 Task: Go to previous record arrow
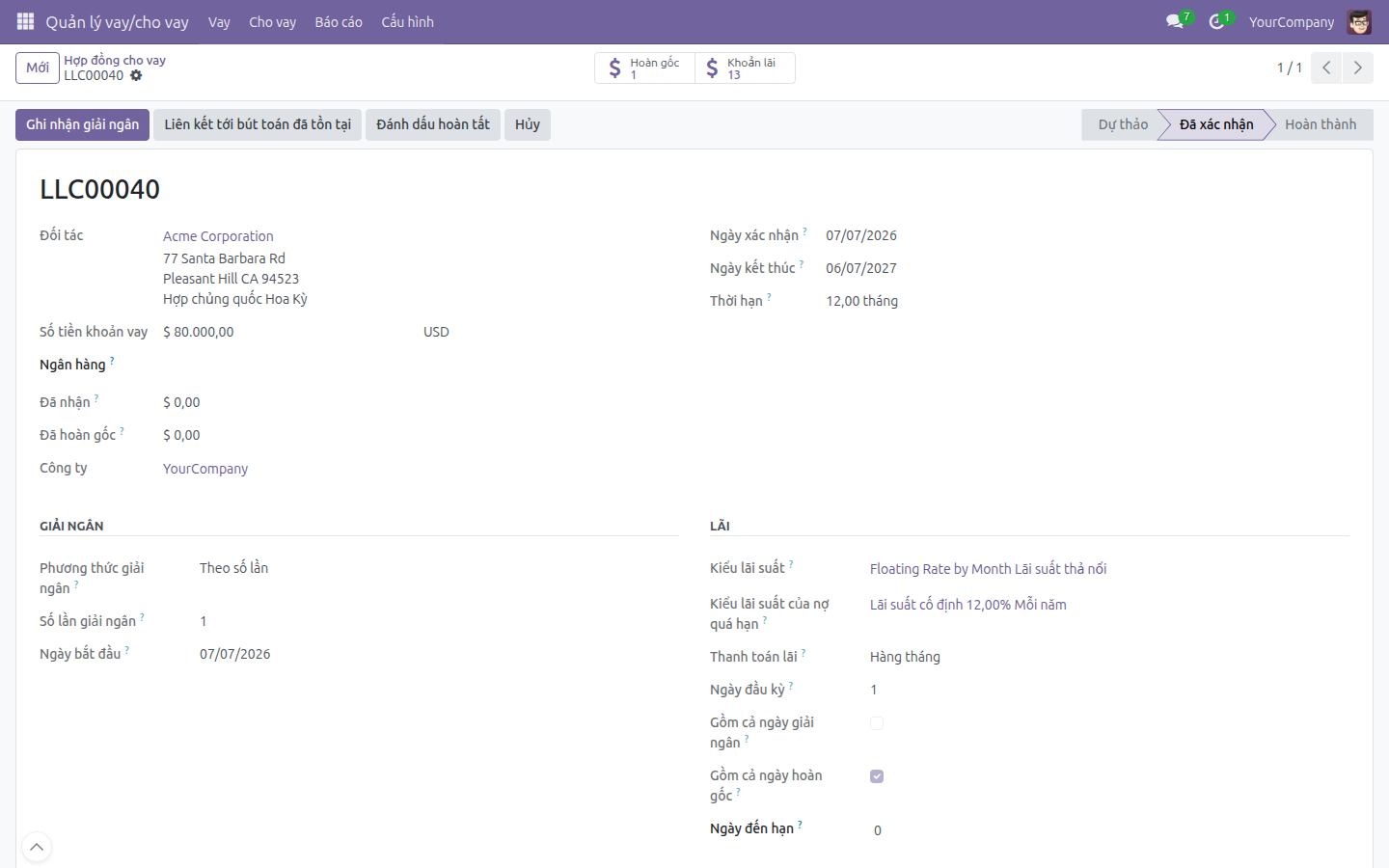tap(1326, 68)
